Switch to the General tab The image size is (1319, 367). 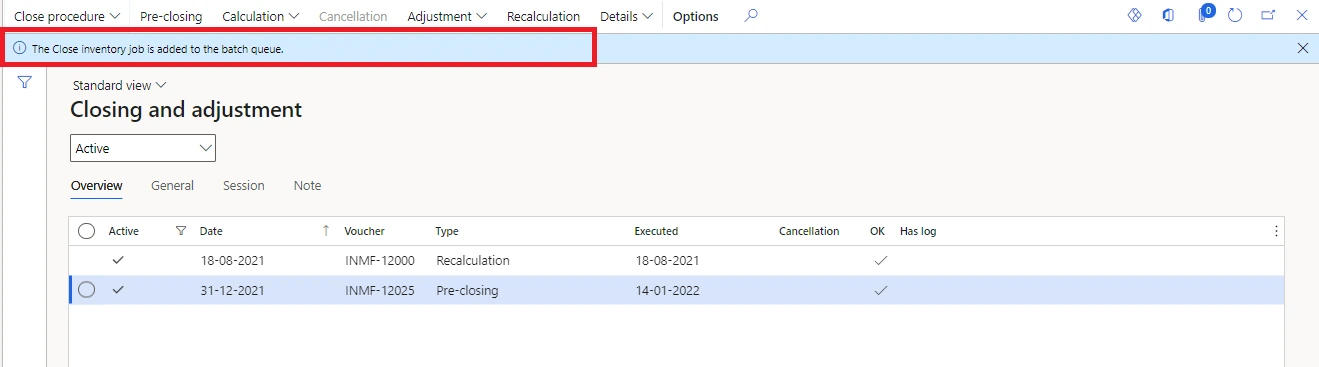[172, 186]
